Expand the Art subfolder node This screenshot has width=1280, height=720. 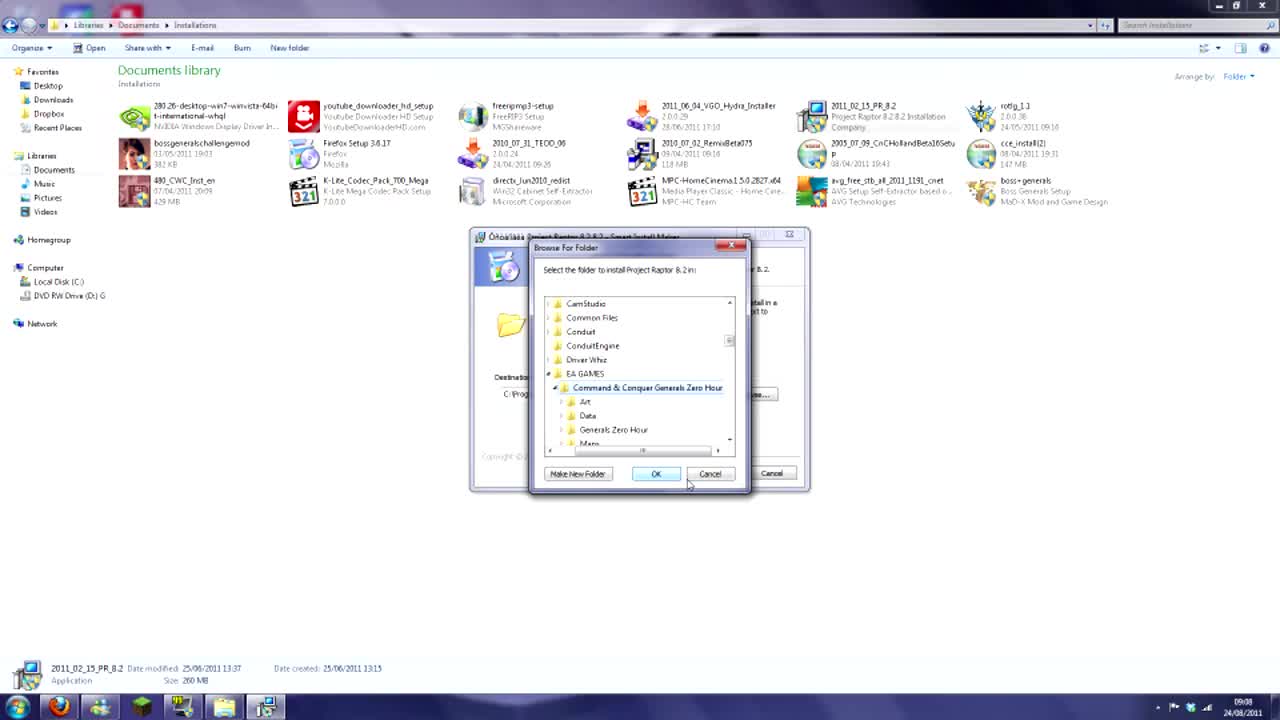(562, 402)
